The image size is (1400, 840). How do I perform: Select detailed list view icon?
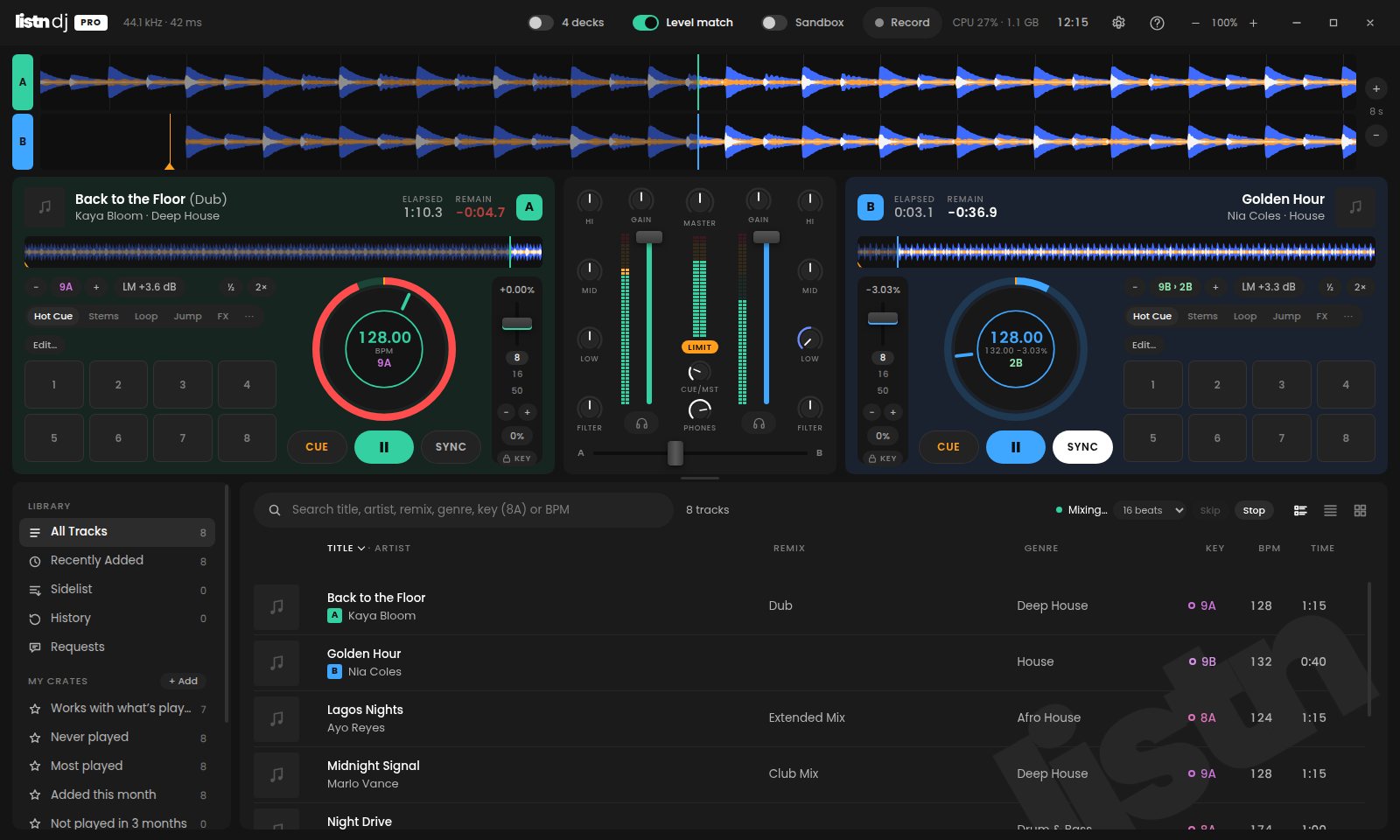1300,510
